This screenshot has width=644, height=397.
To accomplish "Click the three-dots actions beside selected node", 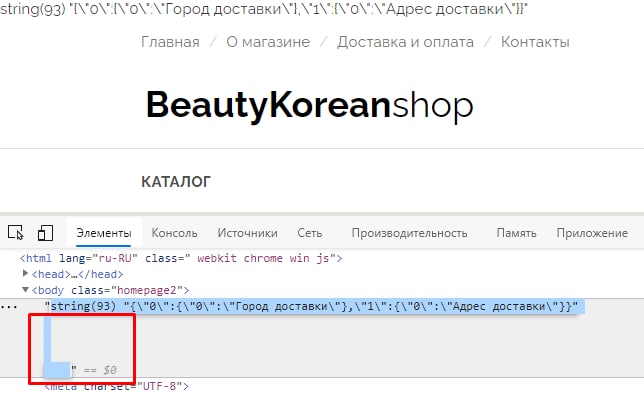I will click(9, 307).
